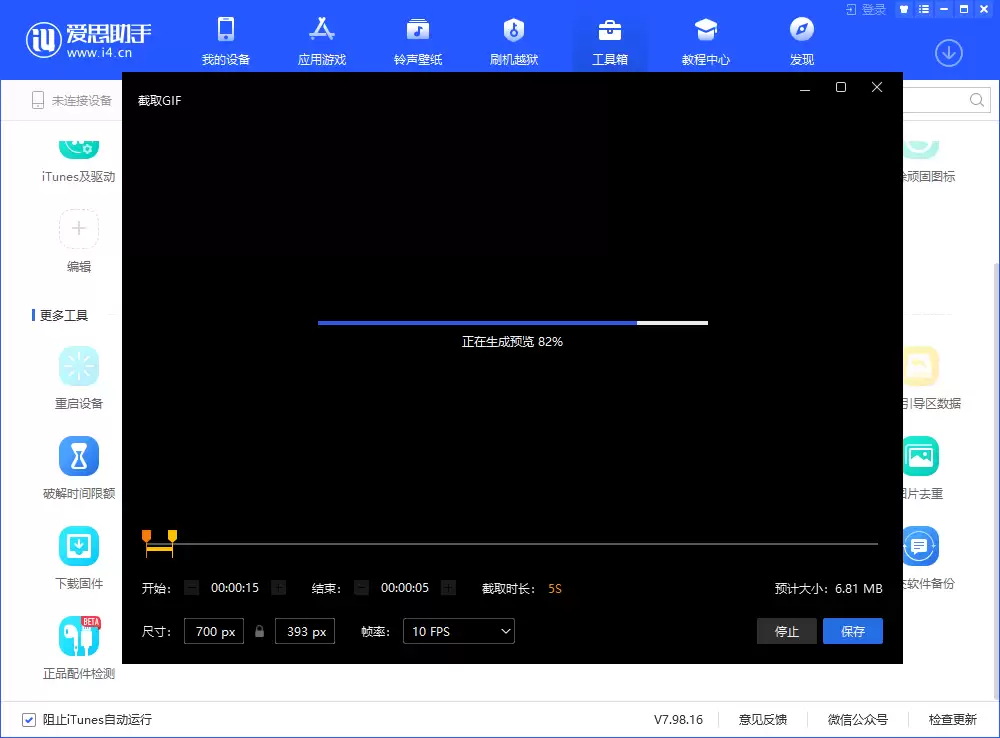Increase the 结束 end time
Viewport: 1000px width, 738px height.
coord(448,587)
